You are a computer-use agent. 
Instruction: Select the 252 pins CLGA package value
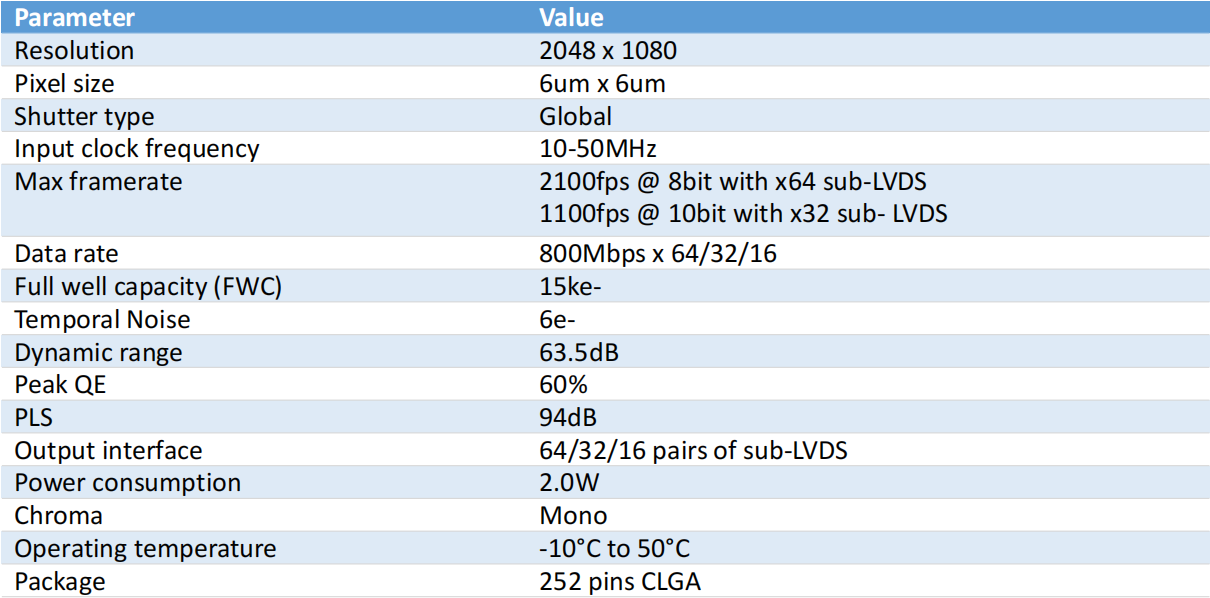(619, 581)
